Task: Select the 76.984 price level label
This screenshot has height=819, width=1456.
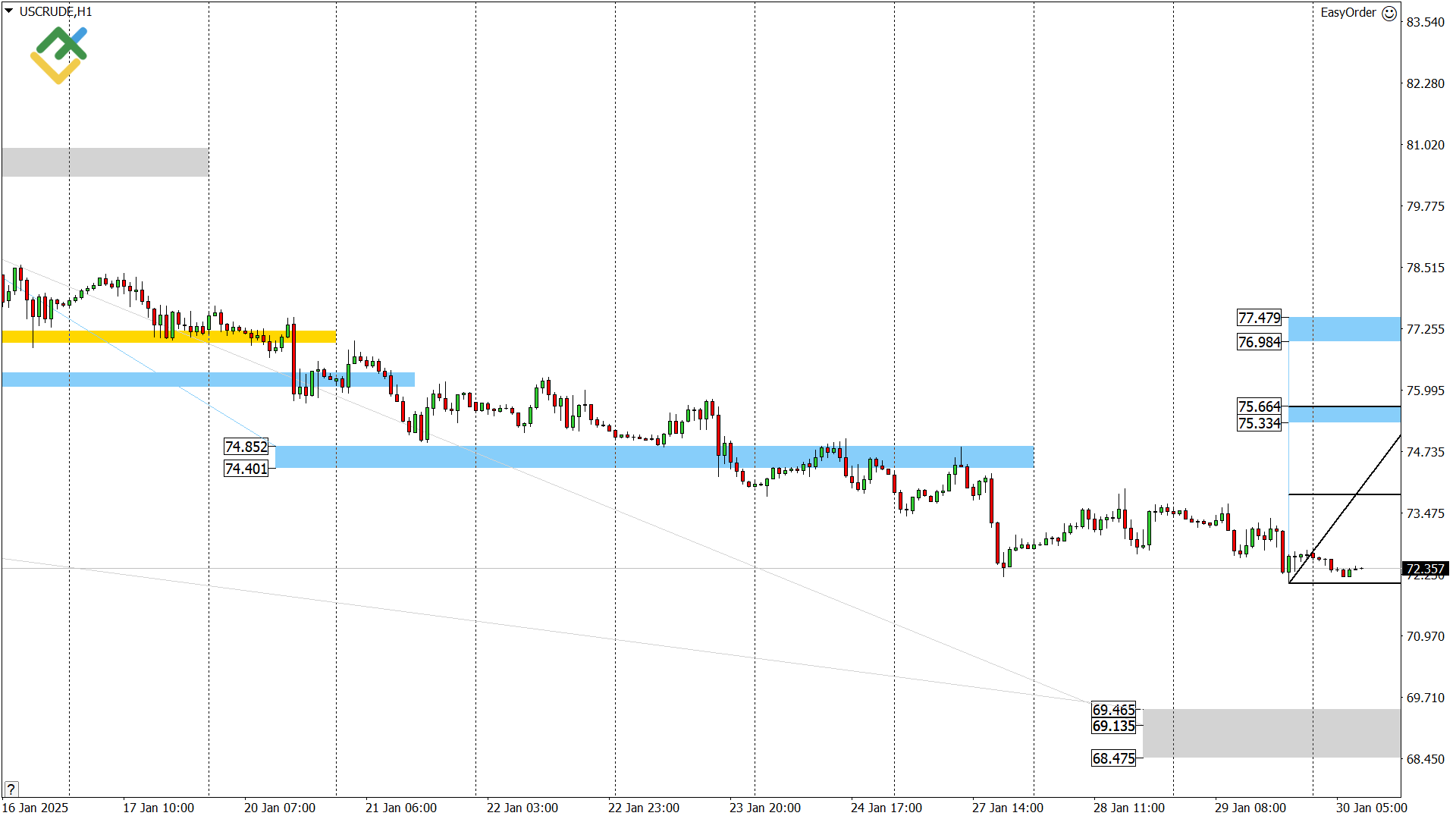Action: coord(1259,342)
